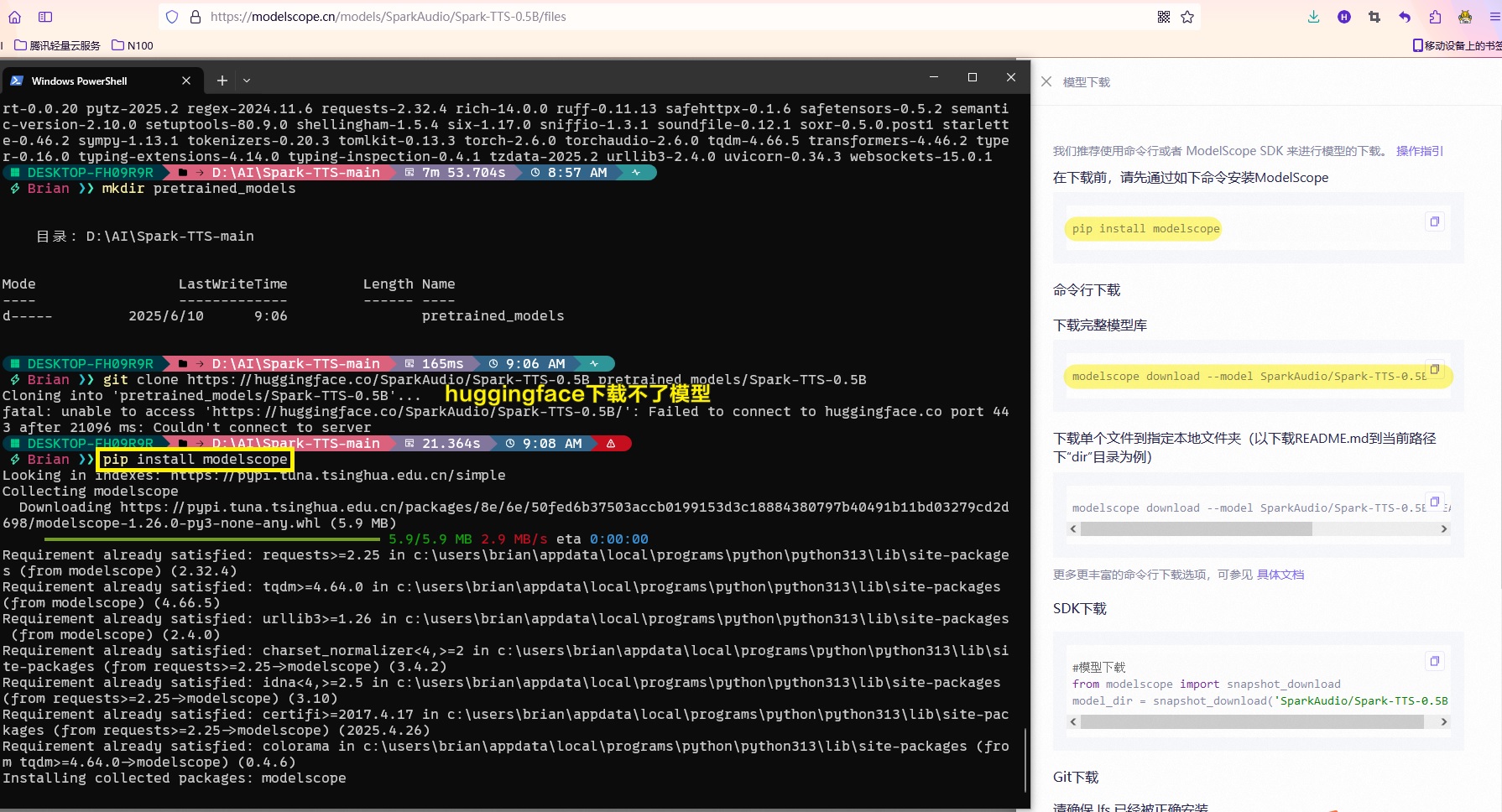
Task: Click the mkdir pretrained_models command line
Action: (199, 189)
